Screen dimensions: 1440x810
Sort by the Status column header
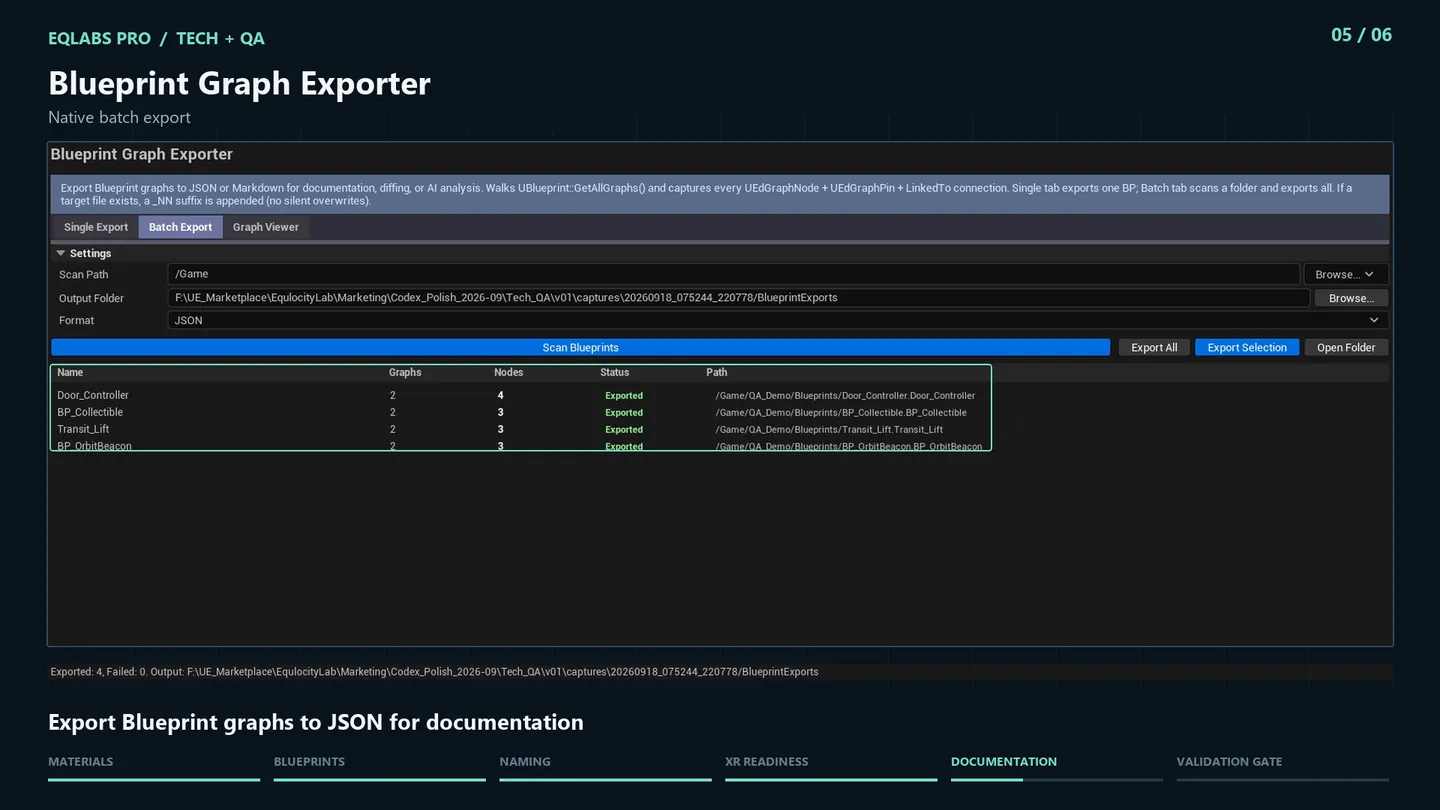click(x=615, y=372)
